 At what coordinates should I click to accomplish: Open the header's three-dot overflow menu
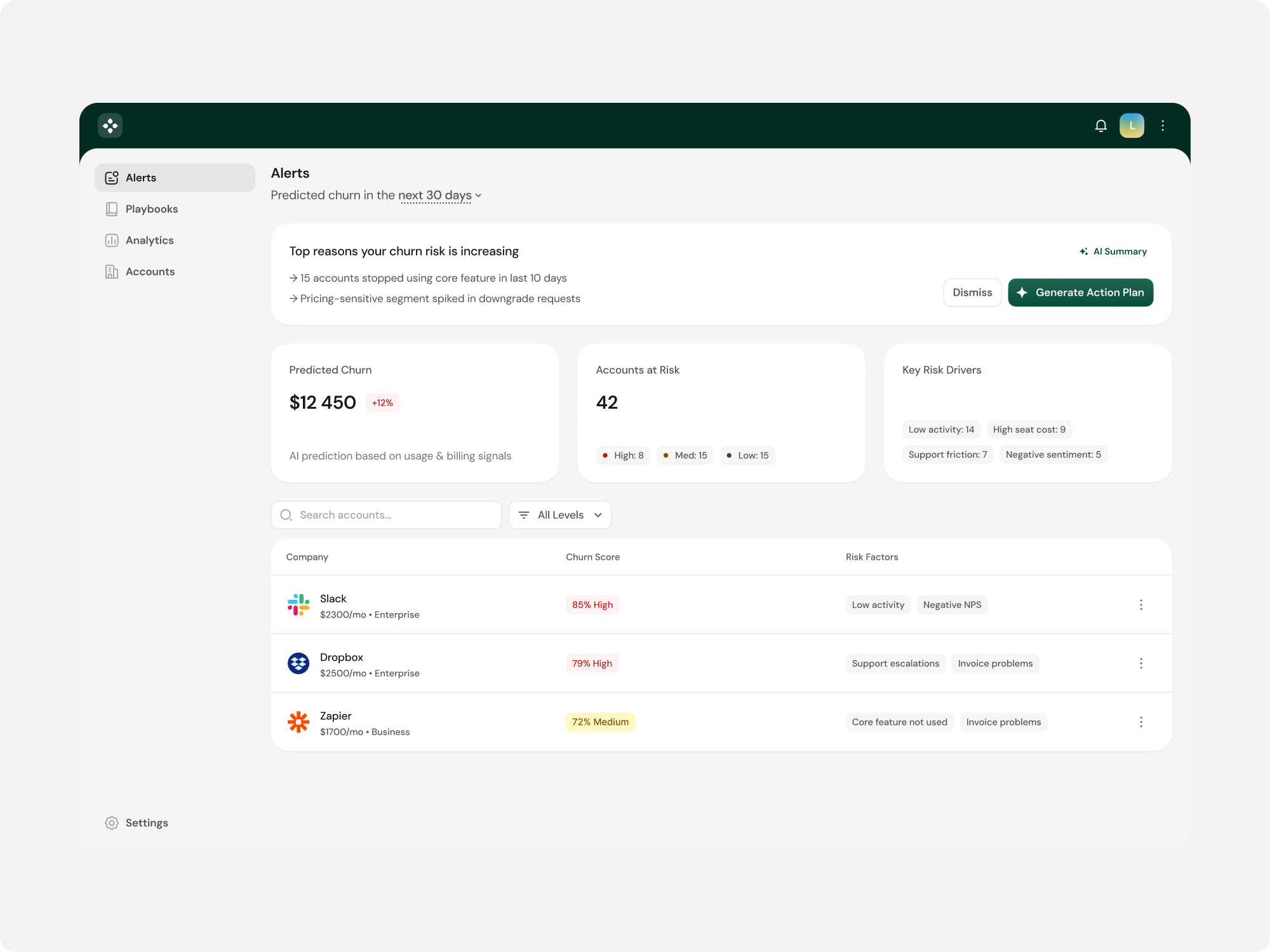click(1163, 126)
